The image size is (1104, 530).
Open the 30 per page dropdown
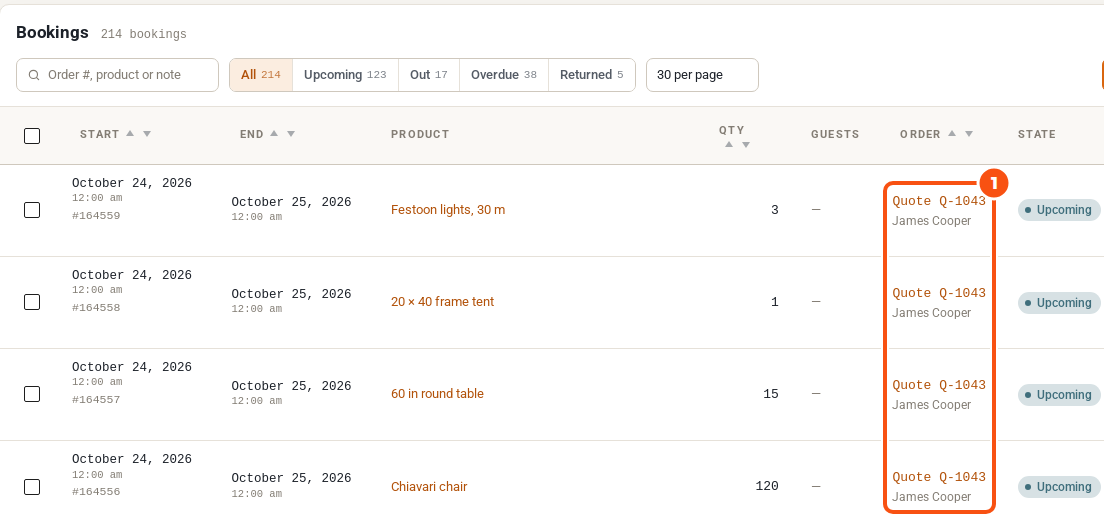tap(702, 75)
